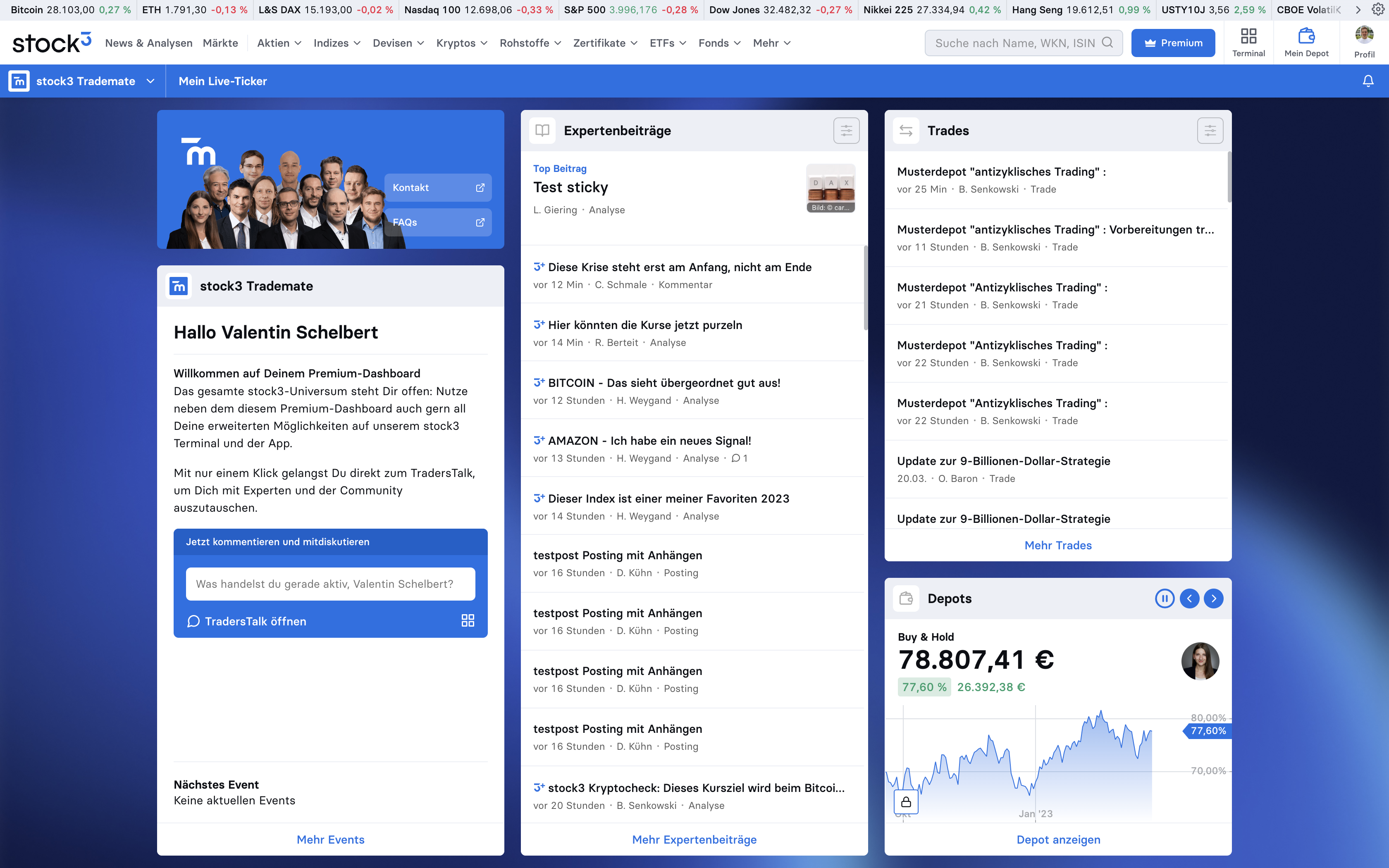Click the comment count icon on AMAZON post
1389x868 pixels.
(736, 458)
